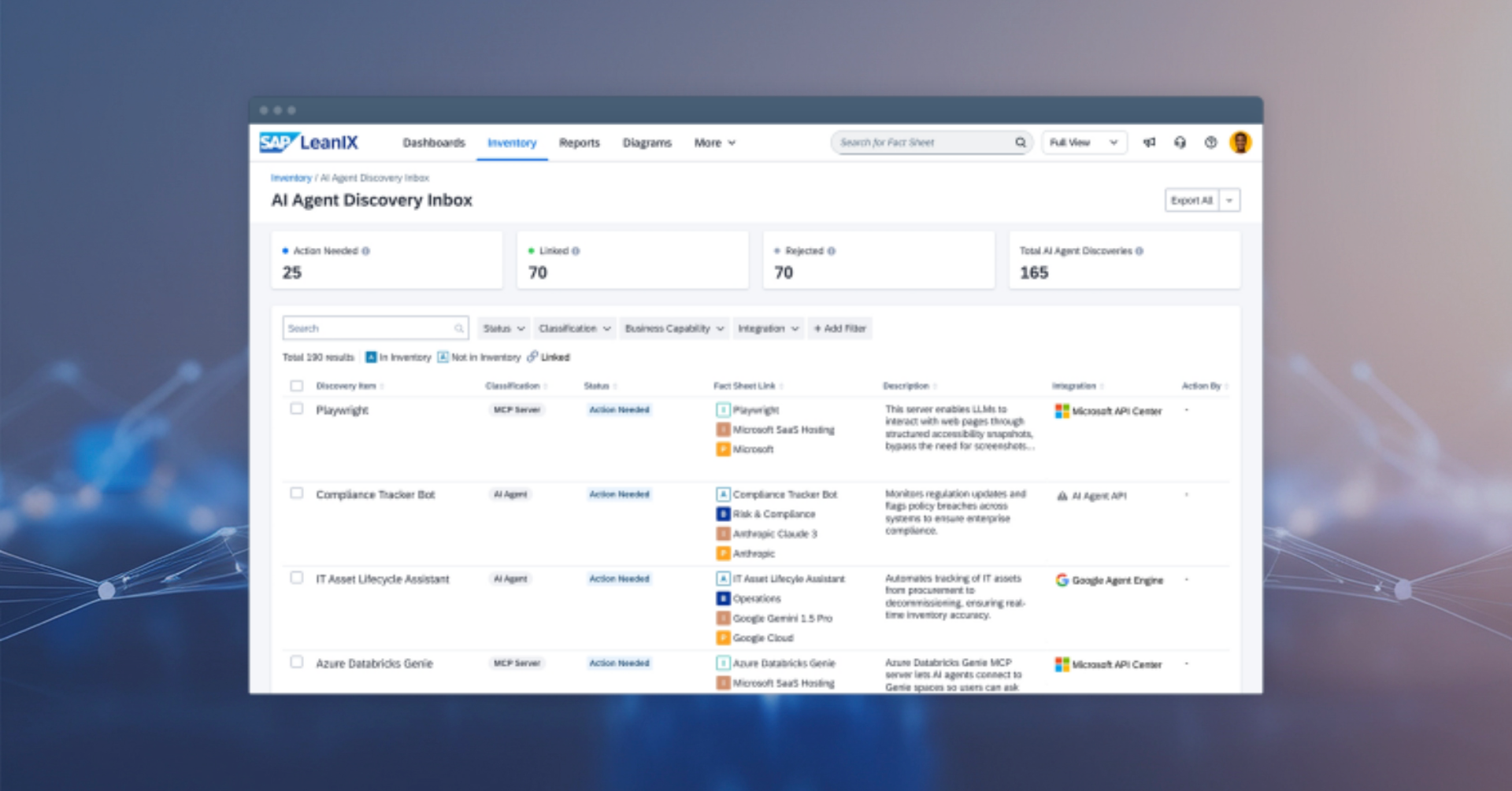Click the SAP LeanIX logo
Screen dimensions: 1512x791
(309, 142)
